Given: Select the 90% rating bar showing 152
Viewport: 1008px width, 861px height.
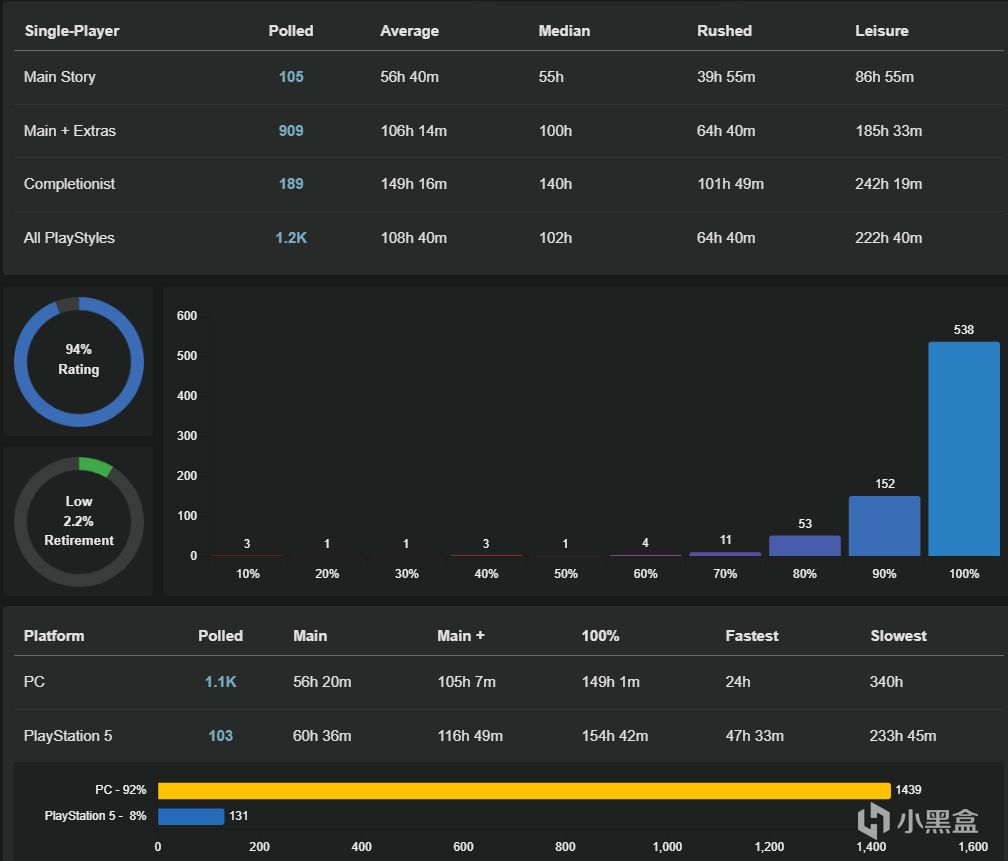Looking at the screenshot, I should (x=885, y=525).
